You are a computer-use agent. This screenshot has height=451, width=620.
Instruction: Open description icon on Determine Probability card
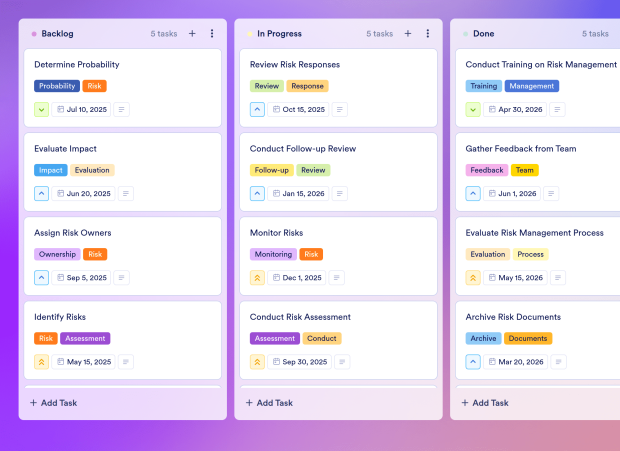coord(121,109)
